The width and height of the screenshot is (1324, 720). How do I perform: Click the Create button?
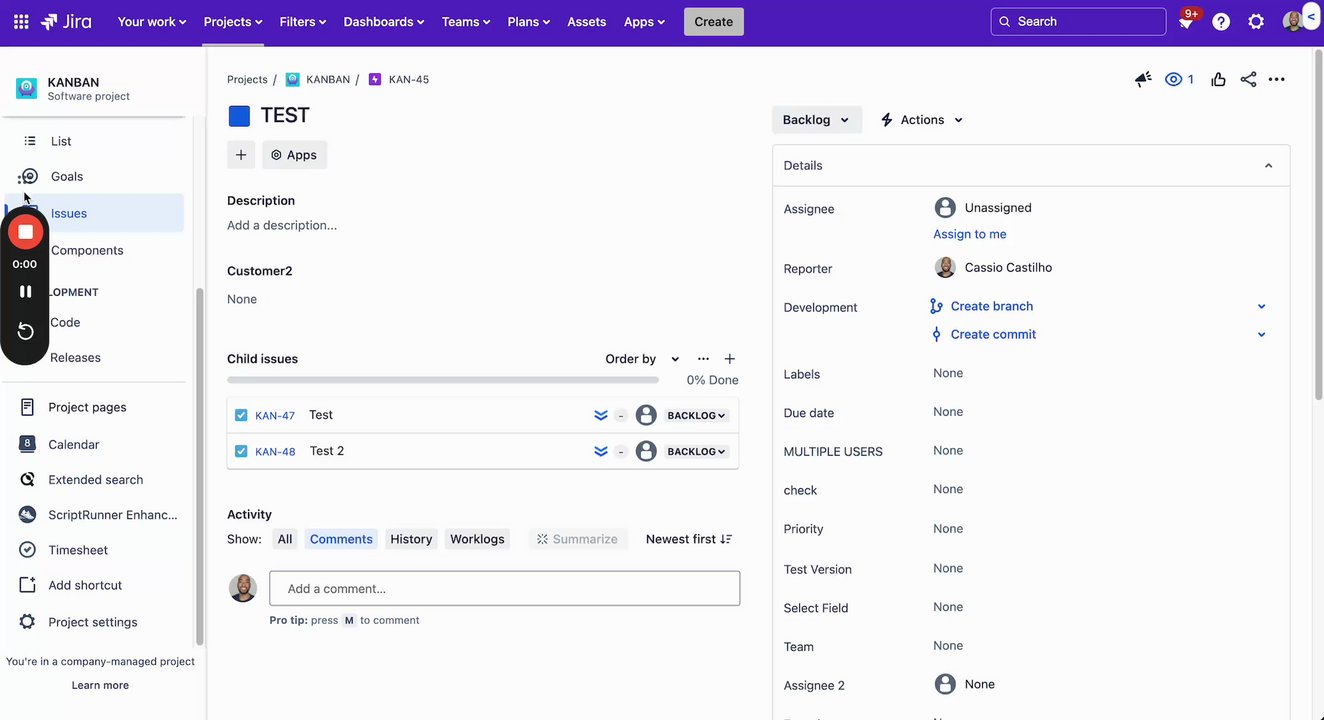(x=714, y=21)
